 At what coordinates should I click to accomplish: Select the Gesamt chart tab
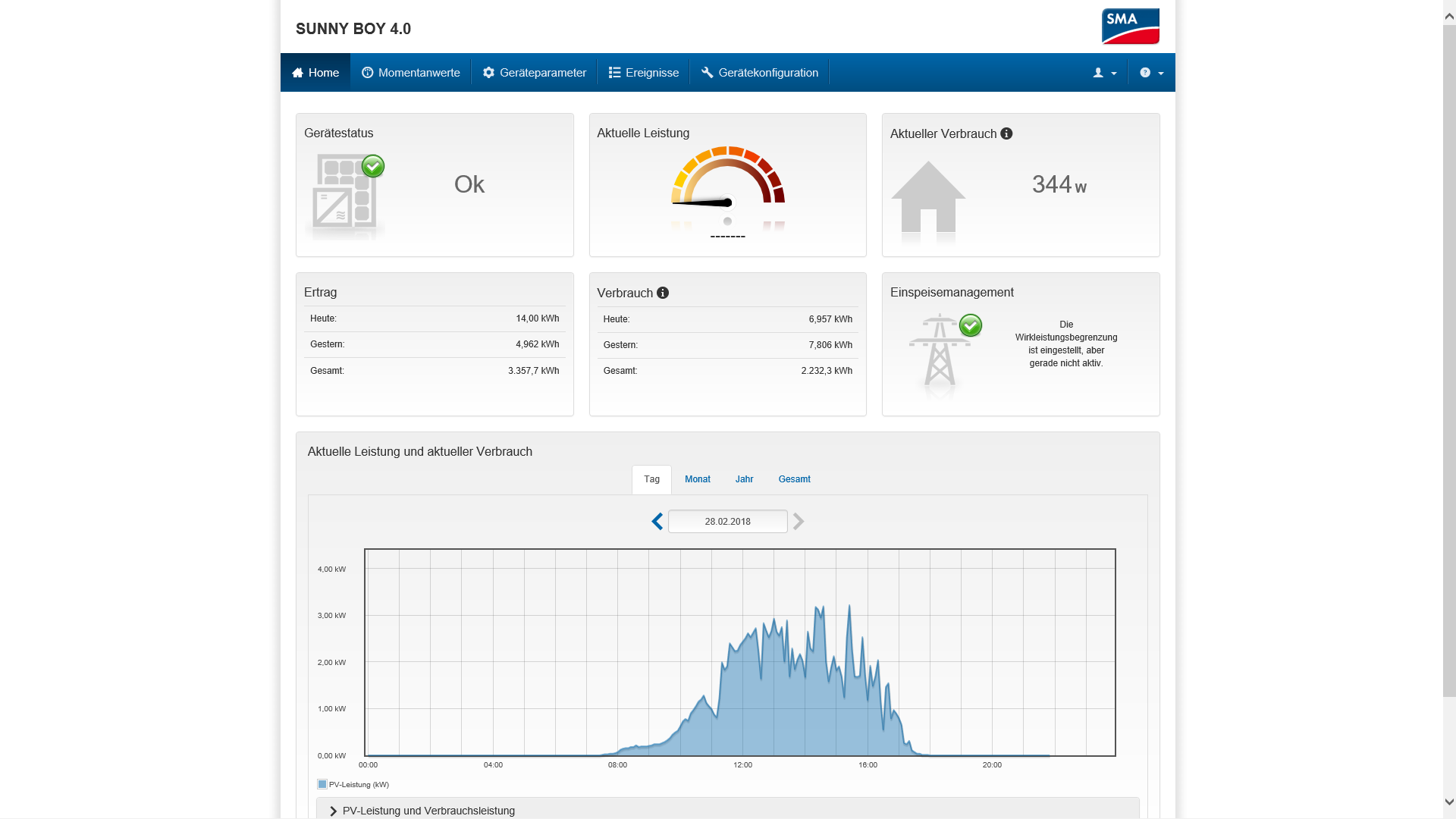(x=794, y=479)
